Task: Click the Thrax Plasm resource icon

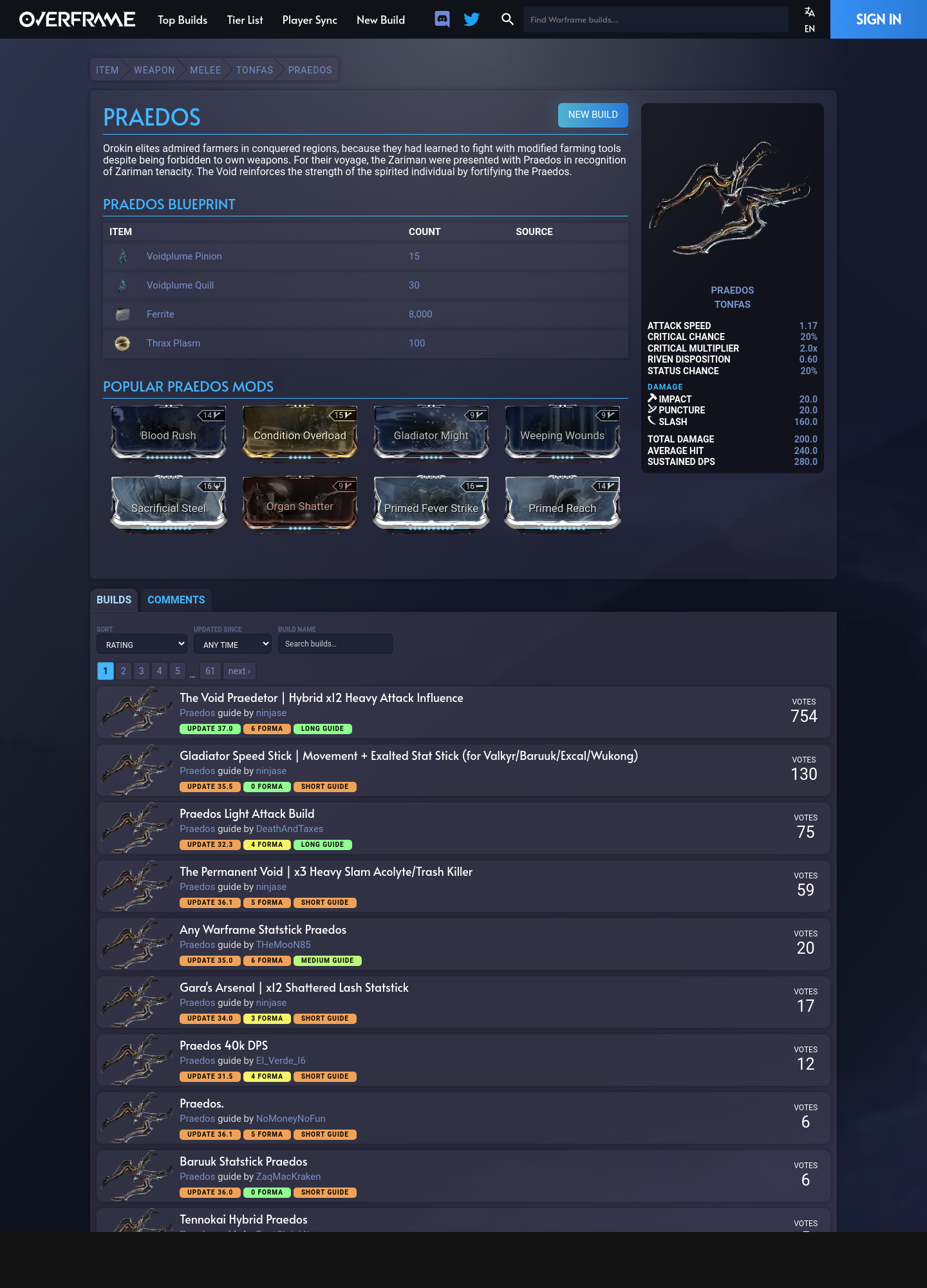Action: pos(122,343)
